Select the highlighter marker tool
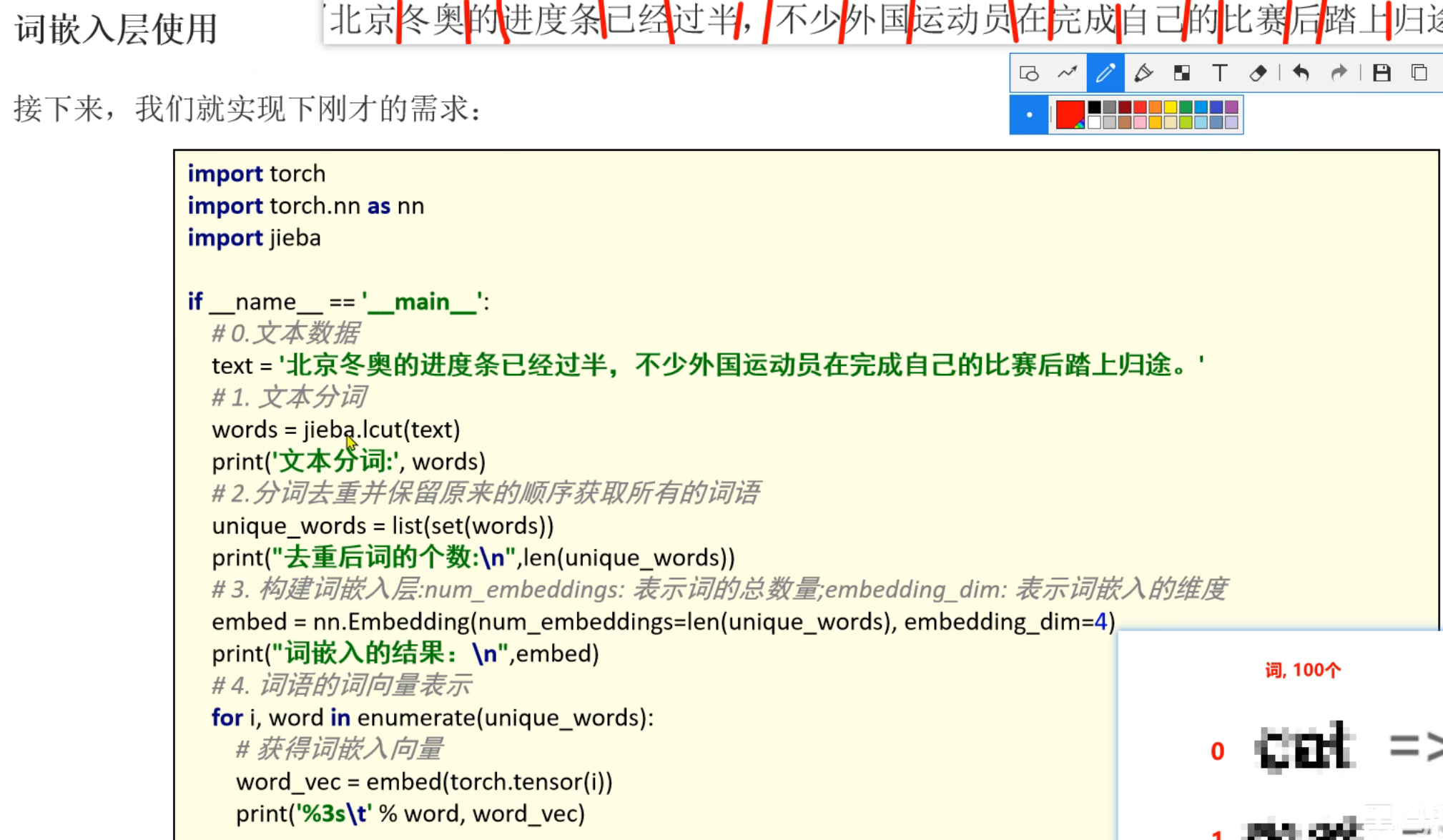 tap(1143, 73)
